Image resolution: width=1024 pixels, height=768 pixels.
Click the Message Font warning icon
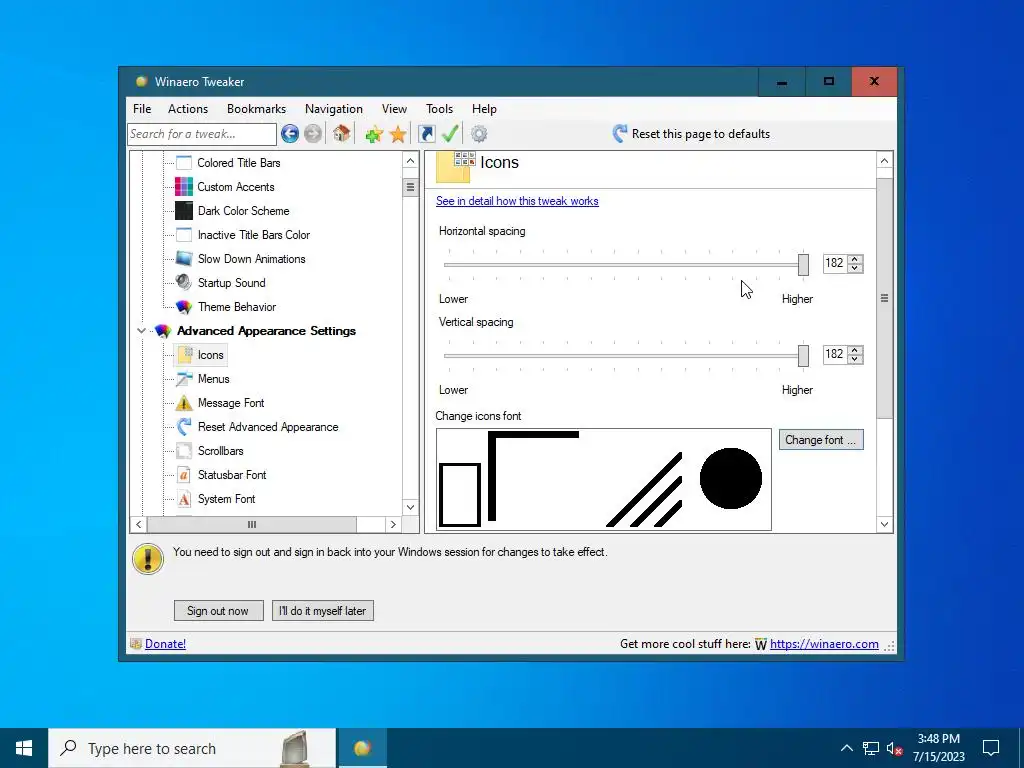(184, 403)
